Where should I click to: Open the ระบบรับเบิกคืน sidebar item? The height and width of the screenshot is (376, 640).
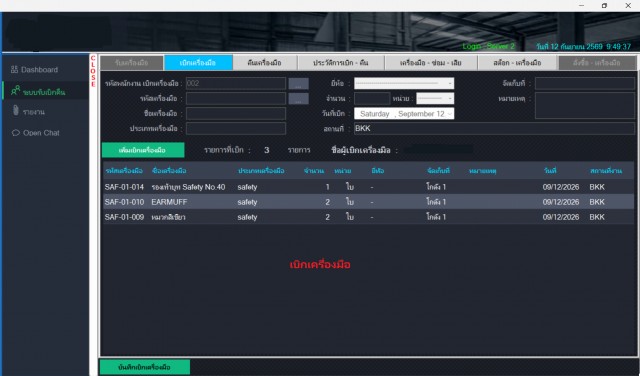[x=44, y=91]
